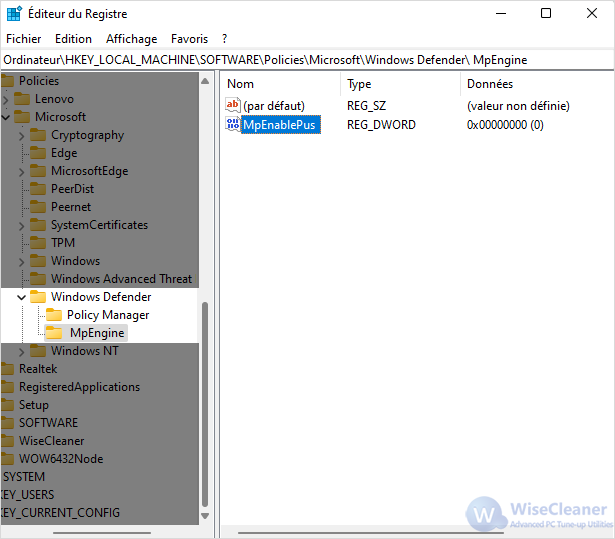Select the SOFTWARE subkey in the tree
Screen dimensions: 615x539
[x=48, y=423]
